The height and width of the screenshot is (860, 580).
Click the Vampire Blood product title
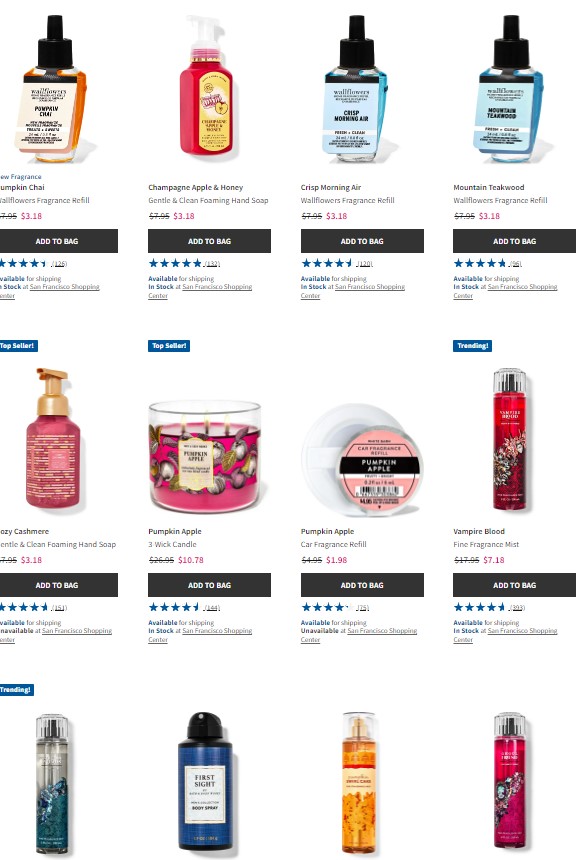479,531
